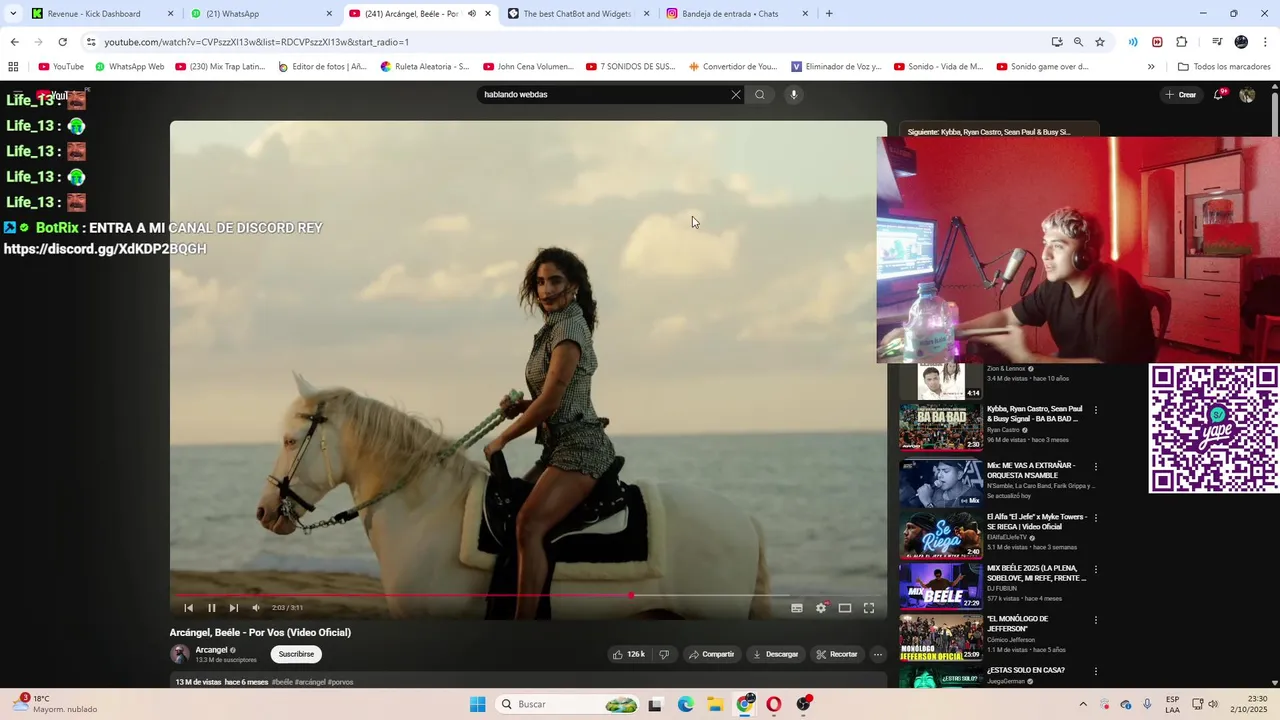Open more actions menu beside Recortar
The width and height of the screenshot is (1280, 720).
coord(878,654)
